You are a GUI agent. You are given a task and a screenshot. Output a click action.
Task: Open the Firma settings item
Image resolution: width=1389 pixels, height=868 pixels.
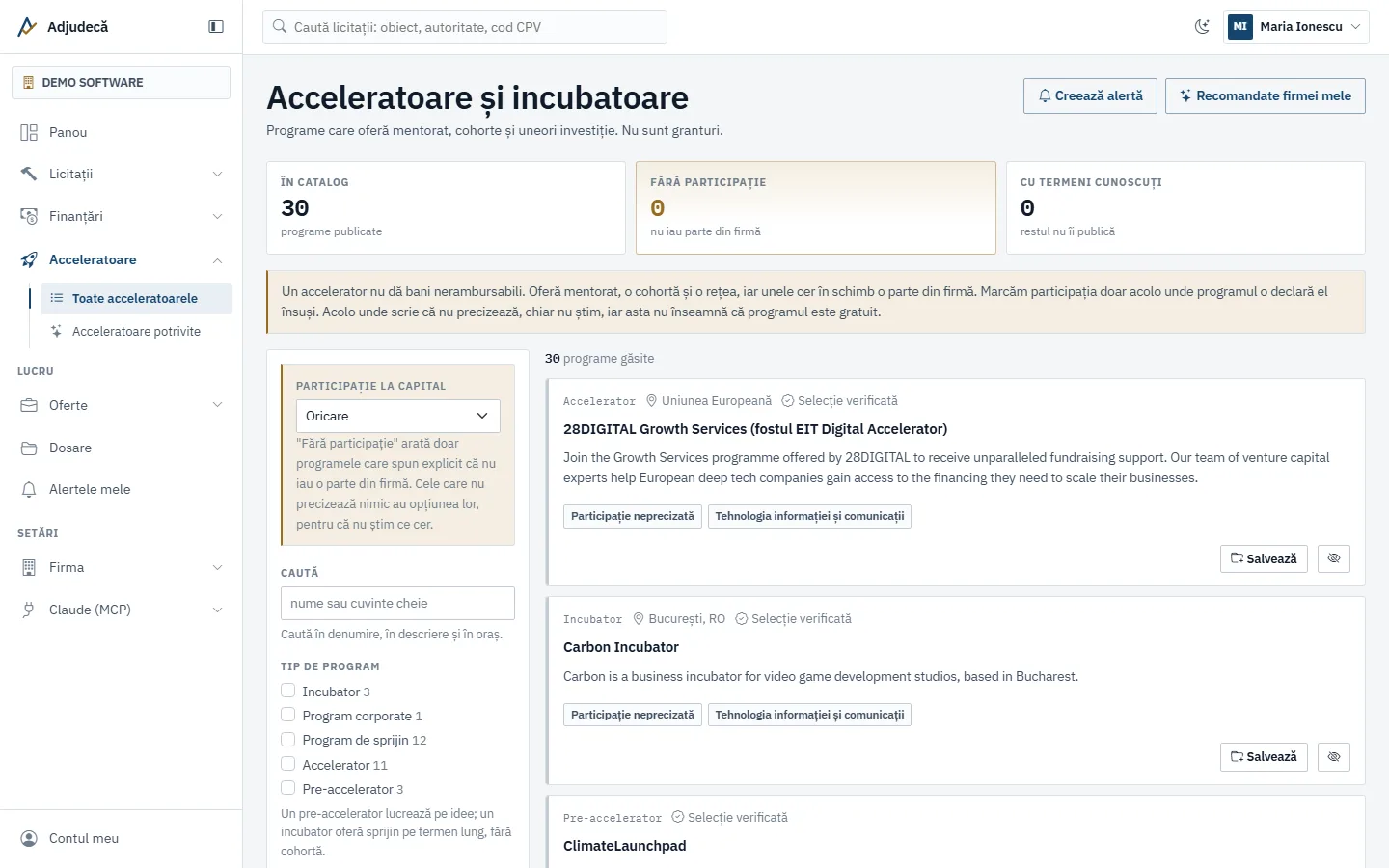click(121, 567)
